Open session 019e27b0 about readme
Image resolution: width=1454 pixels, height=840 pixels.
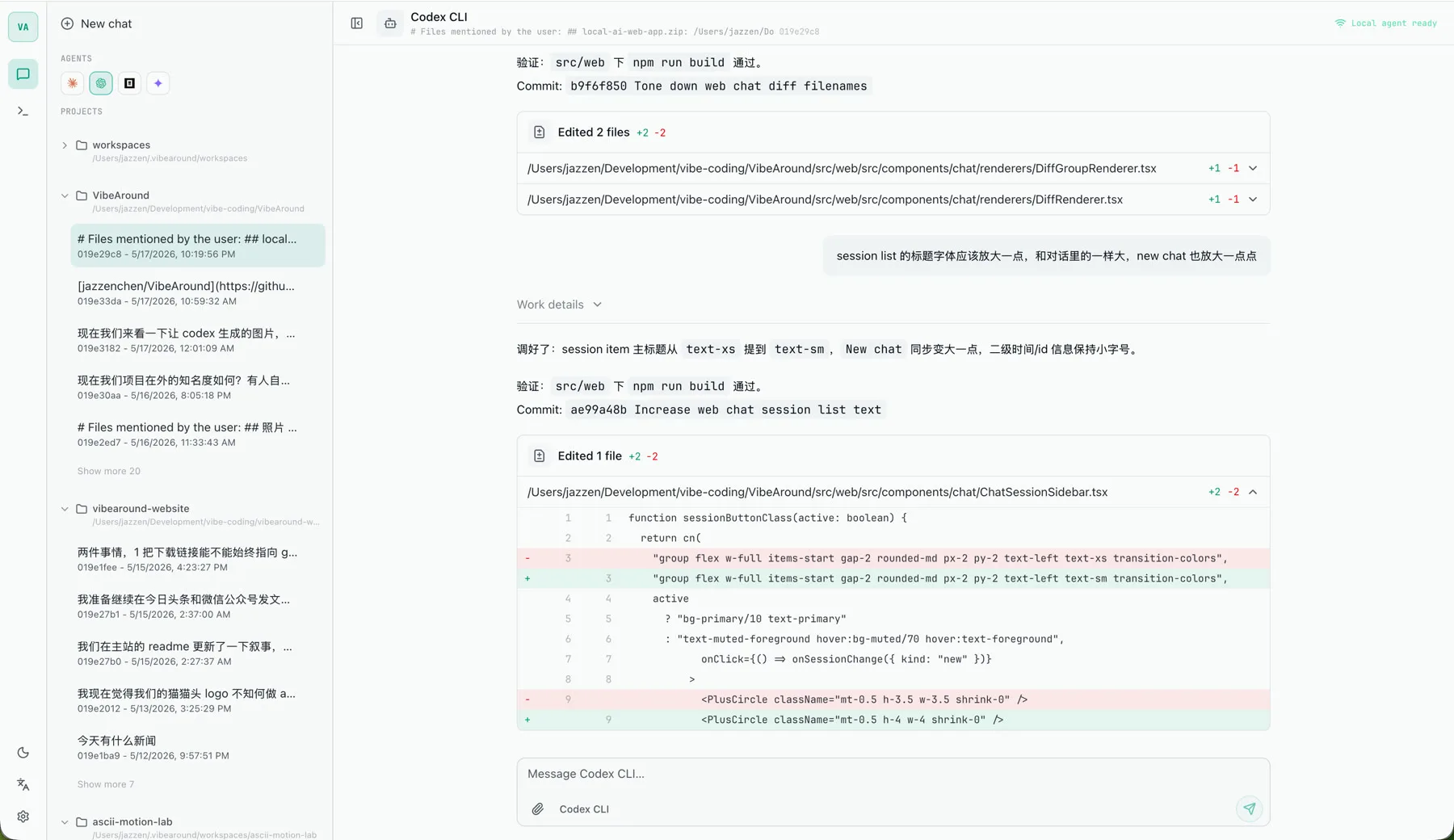coord(198,653)
